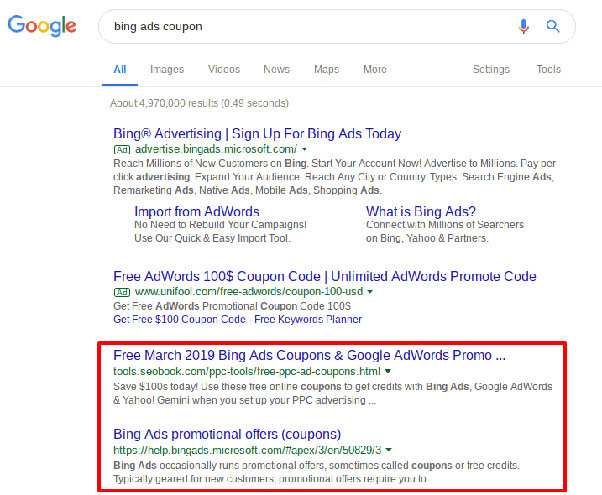Open the What is Bing Ads? sitelink
602x495 pixels.
[x=421, y=211]
